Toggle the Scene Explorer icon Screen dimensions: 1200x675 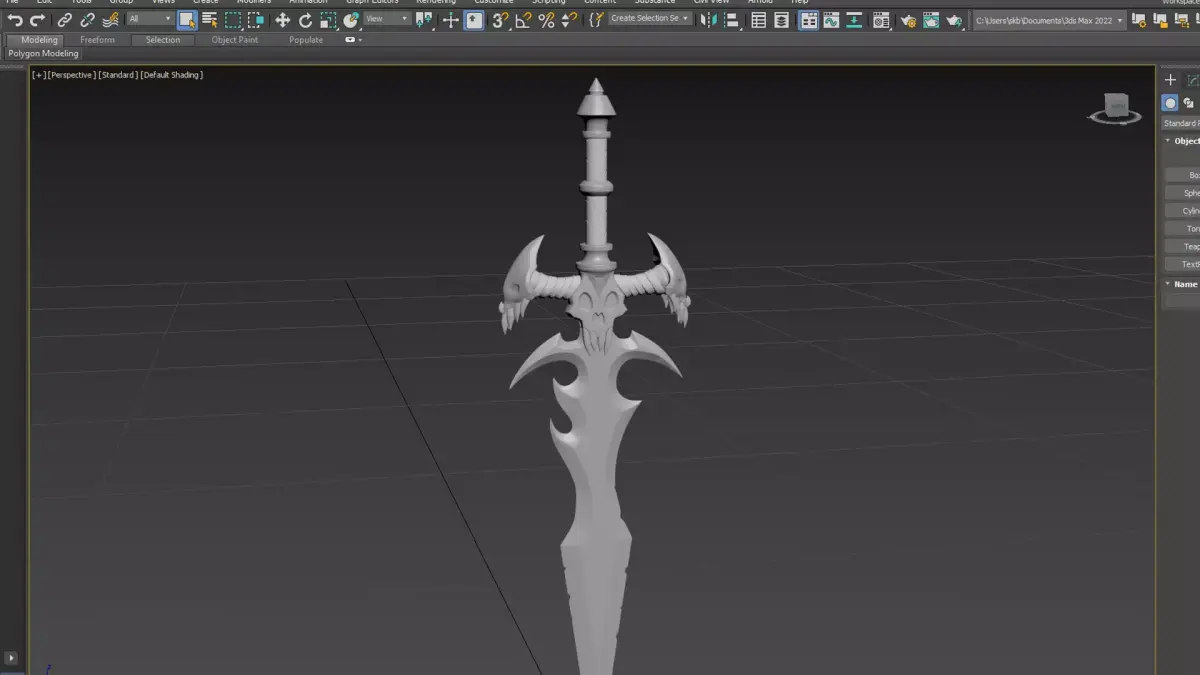coord(759,20)
